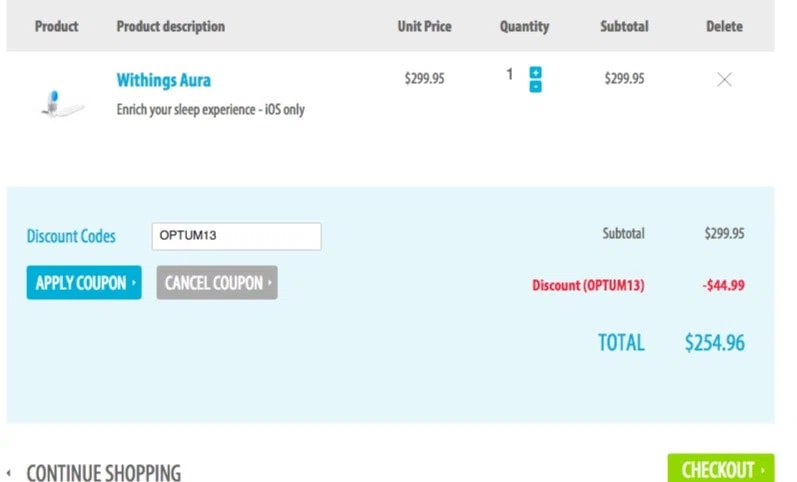Go back via CONTINUE SHOPPING link

(103, 472)
